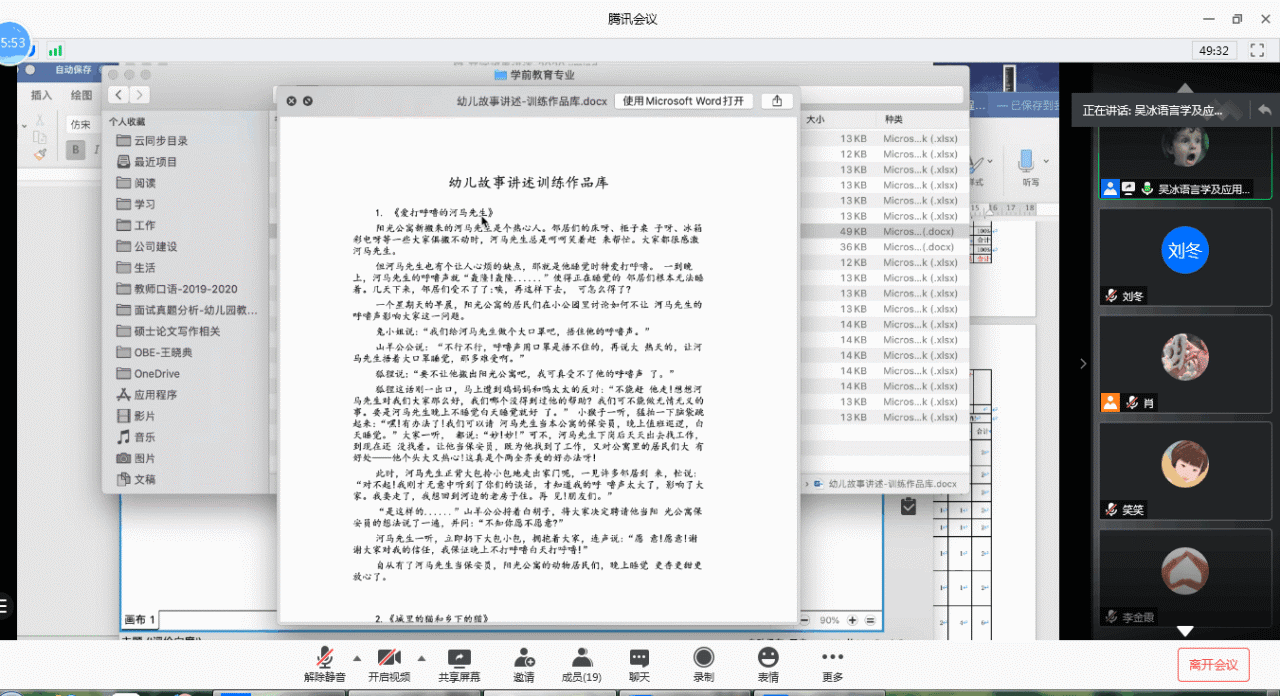
Task: Expand video options arrow beside 开启视频
Action: [421, 658]
